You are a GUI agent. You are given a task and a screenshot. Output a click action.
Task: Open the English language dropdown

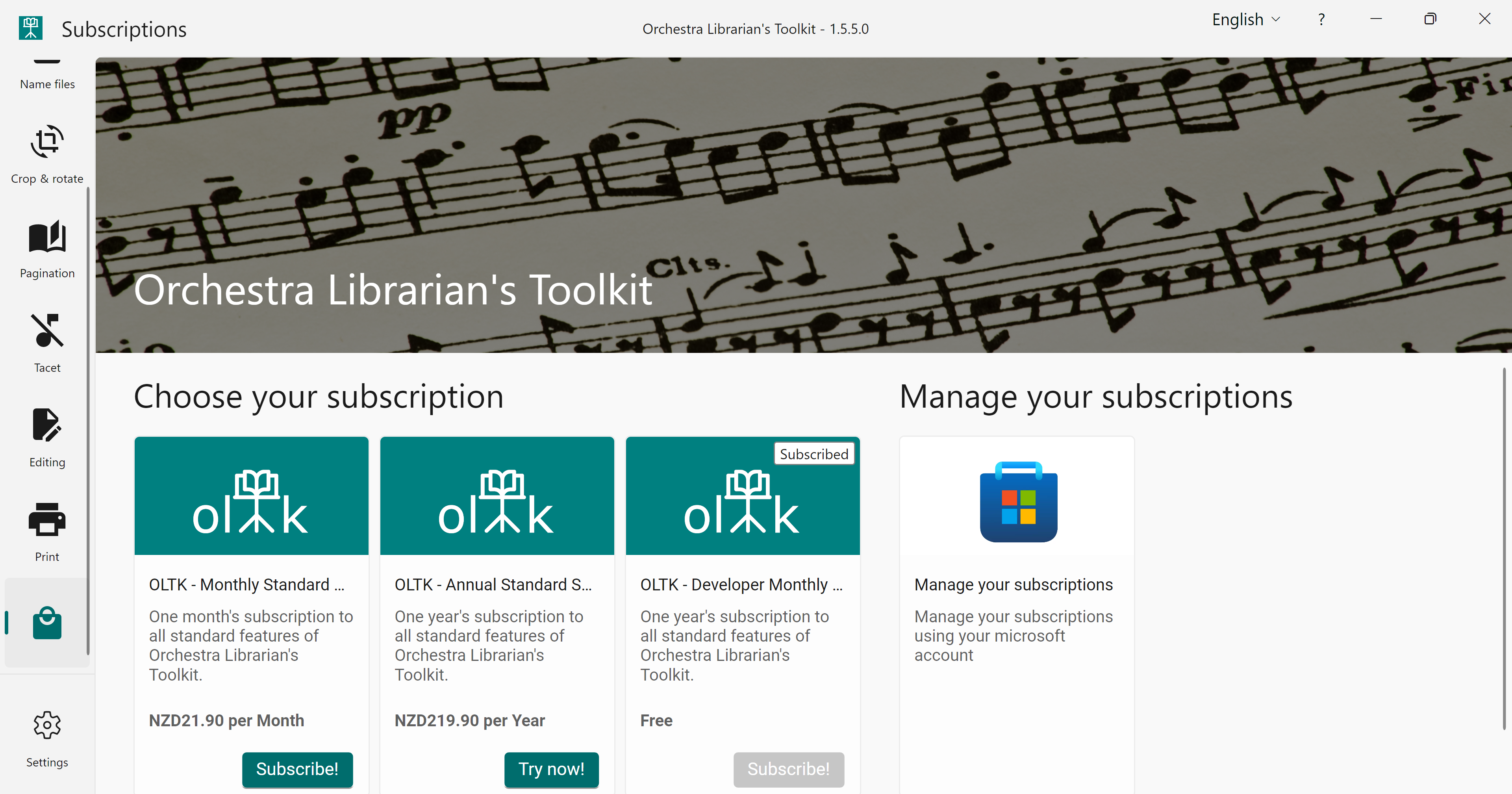[1245, 19]
